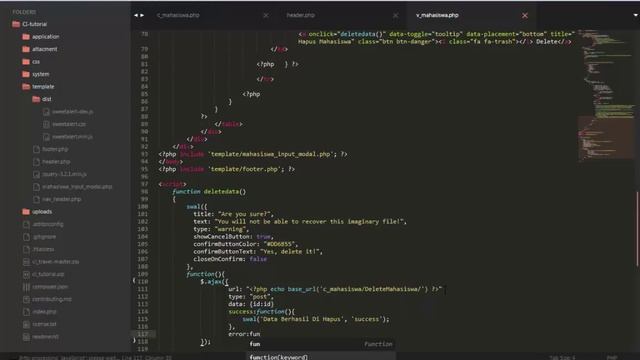Open .htaccess file in sidebar
The width and height of the screenshot is (640, 360).
pos(43,249)
